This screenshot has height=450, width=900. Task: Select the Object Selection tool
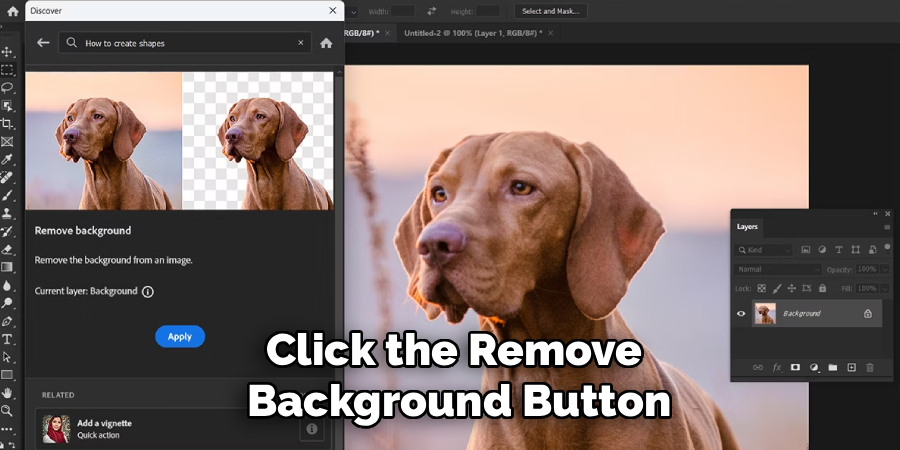coord(7,106)
